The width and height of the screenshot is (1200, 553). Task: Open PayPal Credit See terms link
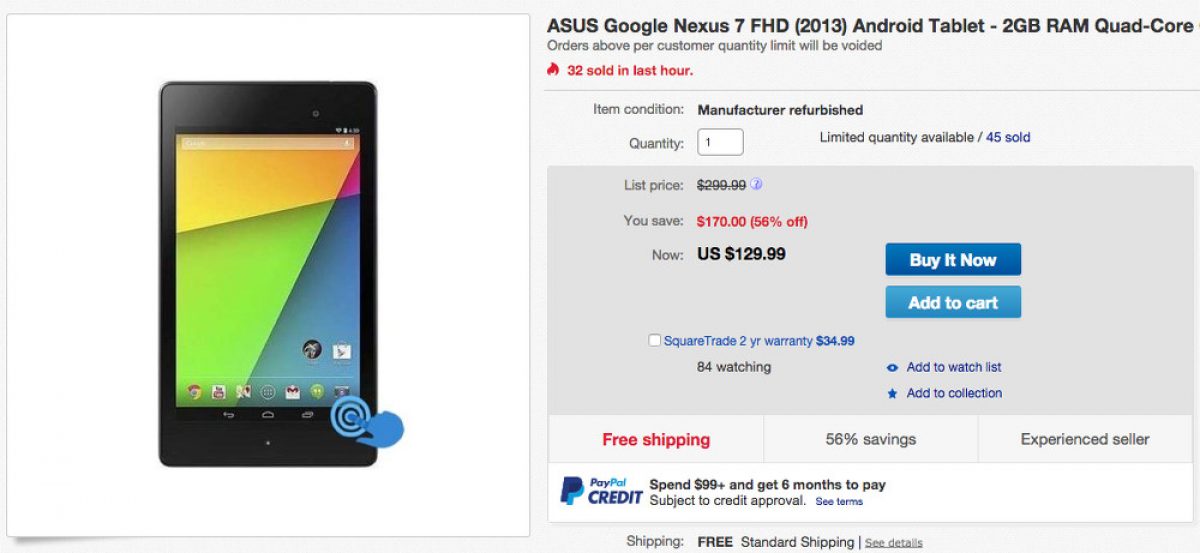point(838,501)
